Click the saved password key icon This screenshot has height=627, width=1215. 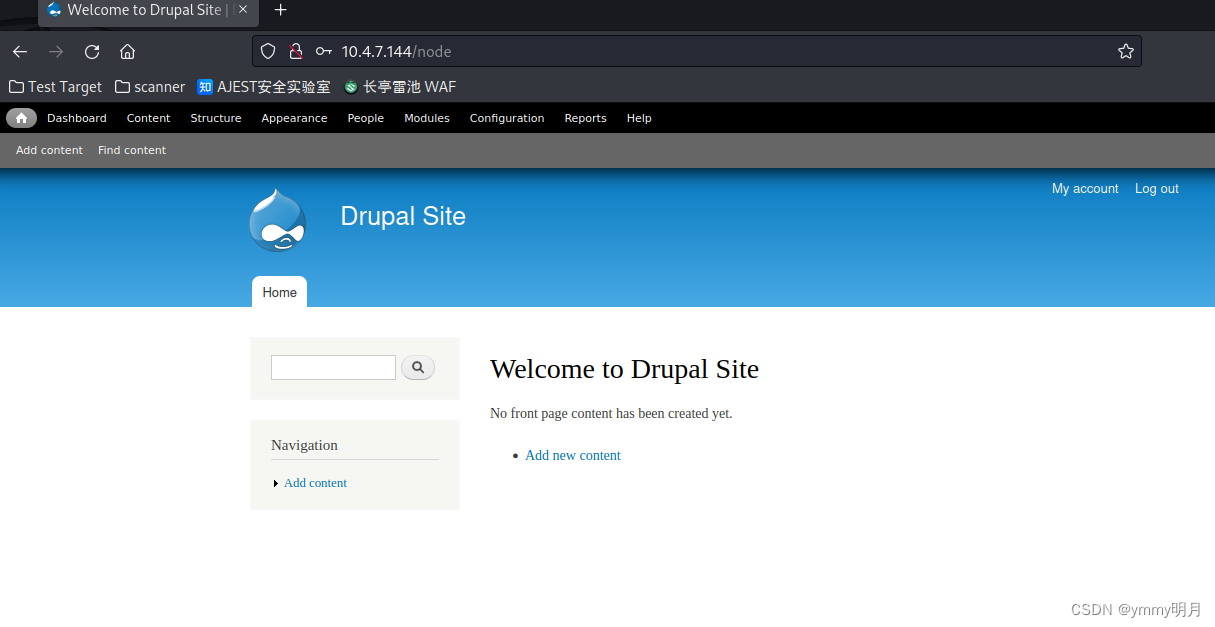point(323,51)
